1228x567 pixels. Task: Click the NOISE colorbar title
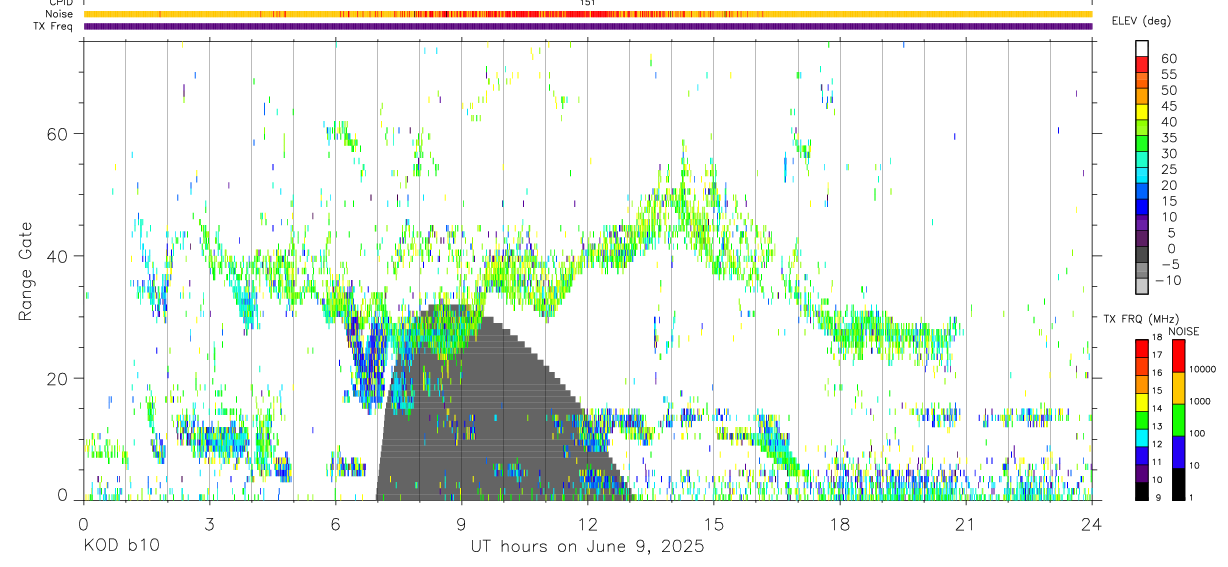click(x=1183, y=331)
